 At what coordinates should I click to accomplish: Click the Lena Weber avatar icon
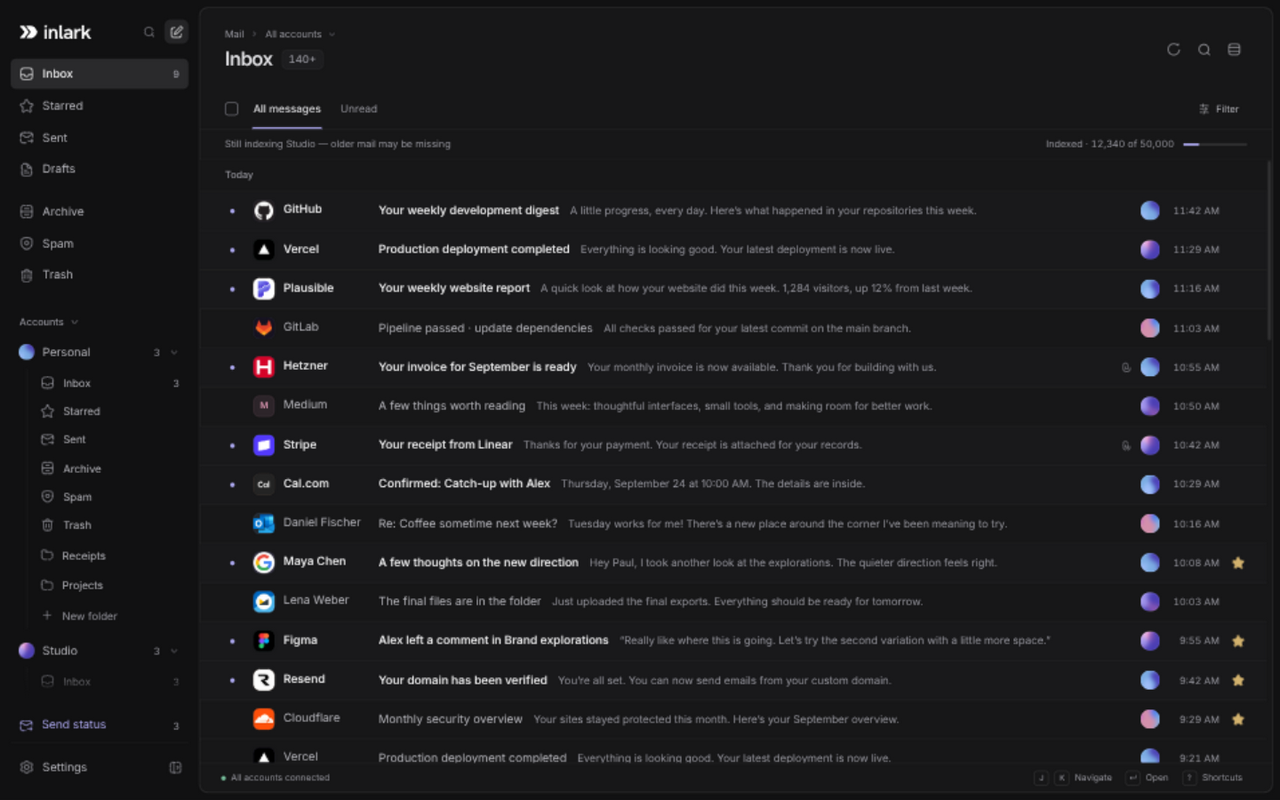pyautogui.click(x=264, y=602)
